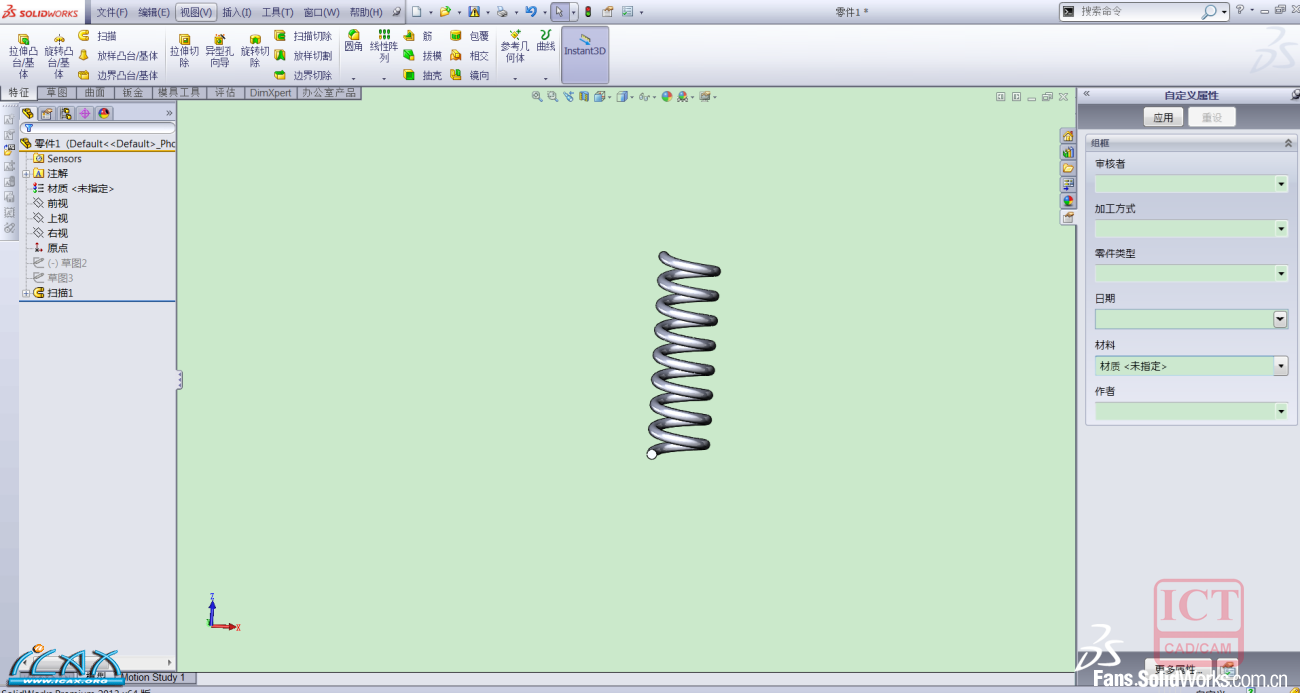
Task: Collapse the 组框 group box section
Action: tap(1288, 143)
